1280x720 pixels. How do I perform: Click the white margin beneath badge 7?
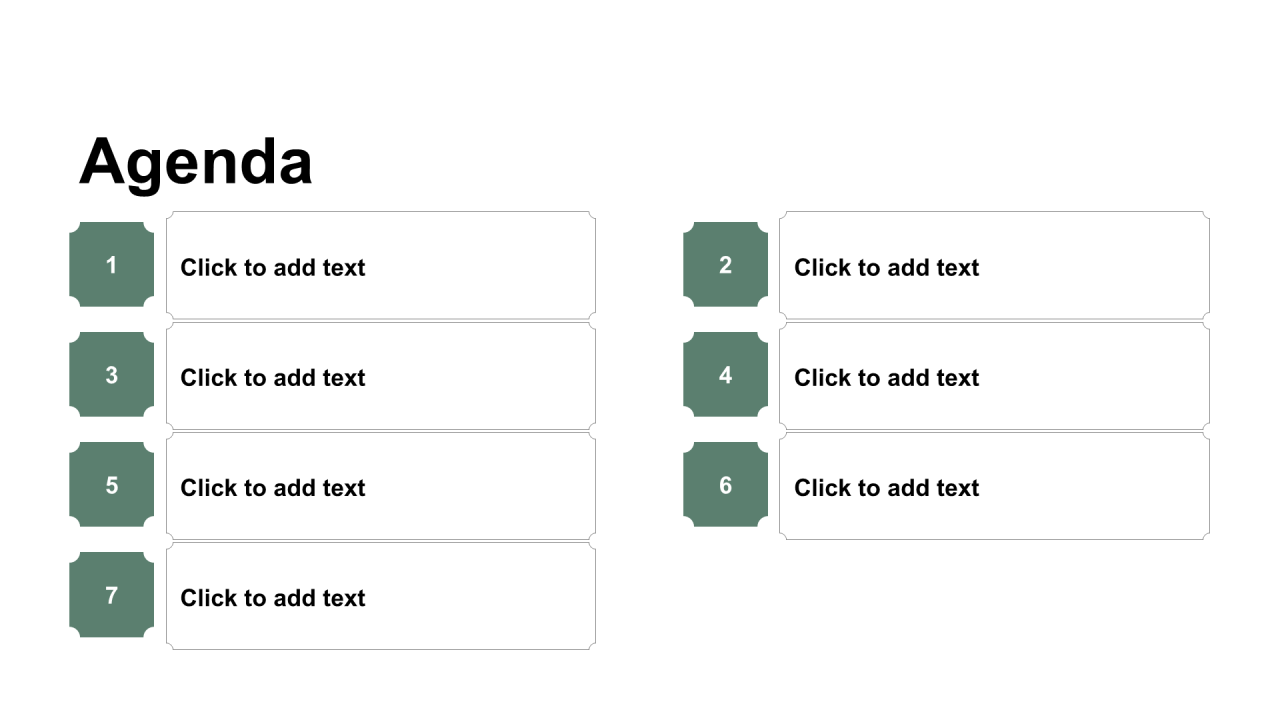coord(111,678)
